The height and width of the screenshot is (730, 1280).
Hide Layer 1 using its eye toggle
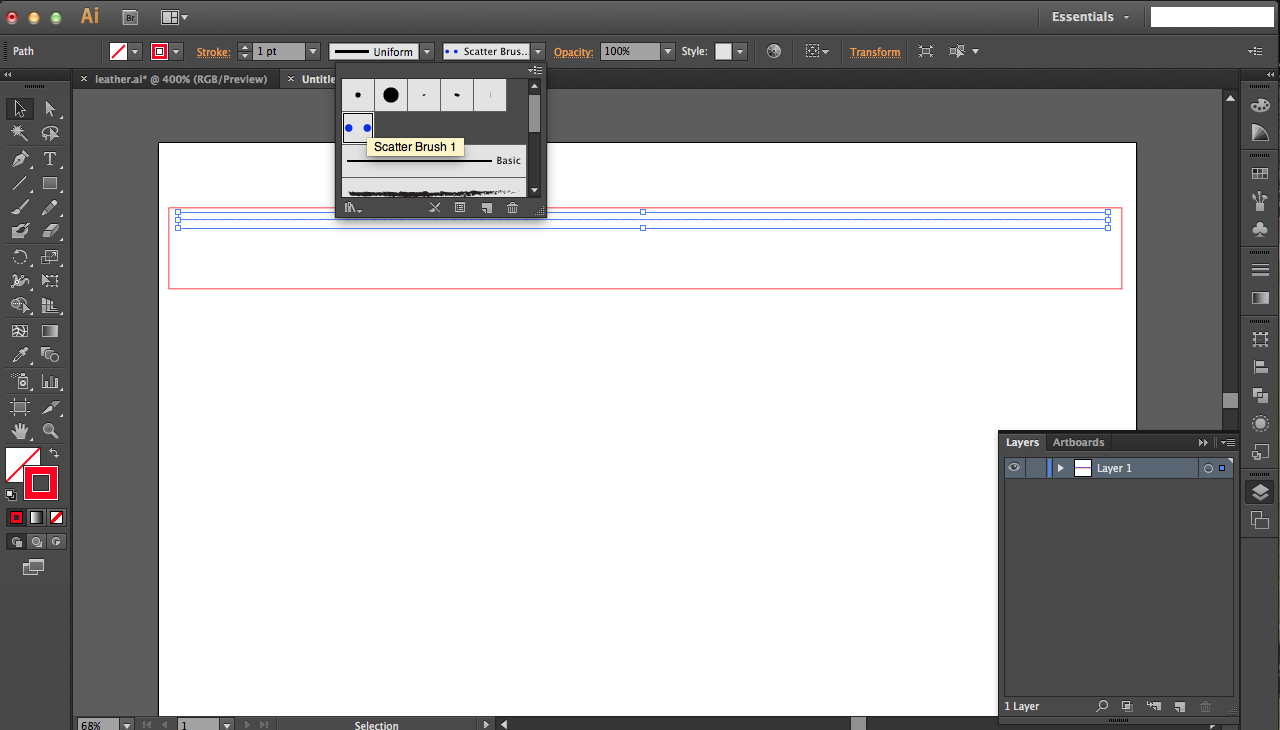pos(1014,467)
